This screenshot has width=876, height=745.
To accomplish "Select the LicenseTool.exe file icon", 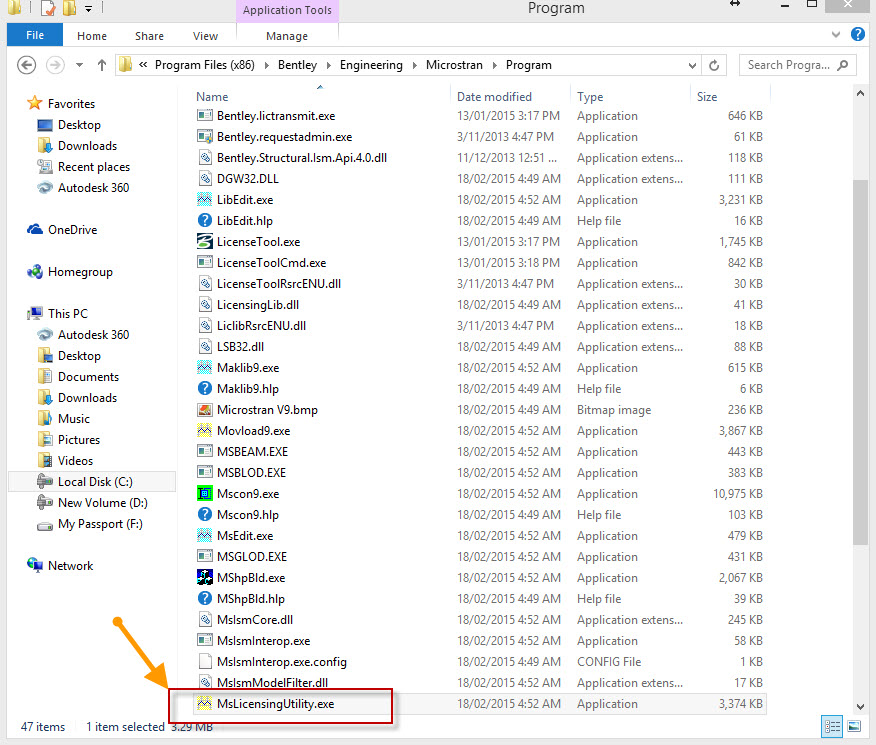I will 204,241.
